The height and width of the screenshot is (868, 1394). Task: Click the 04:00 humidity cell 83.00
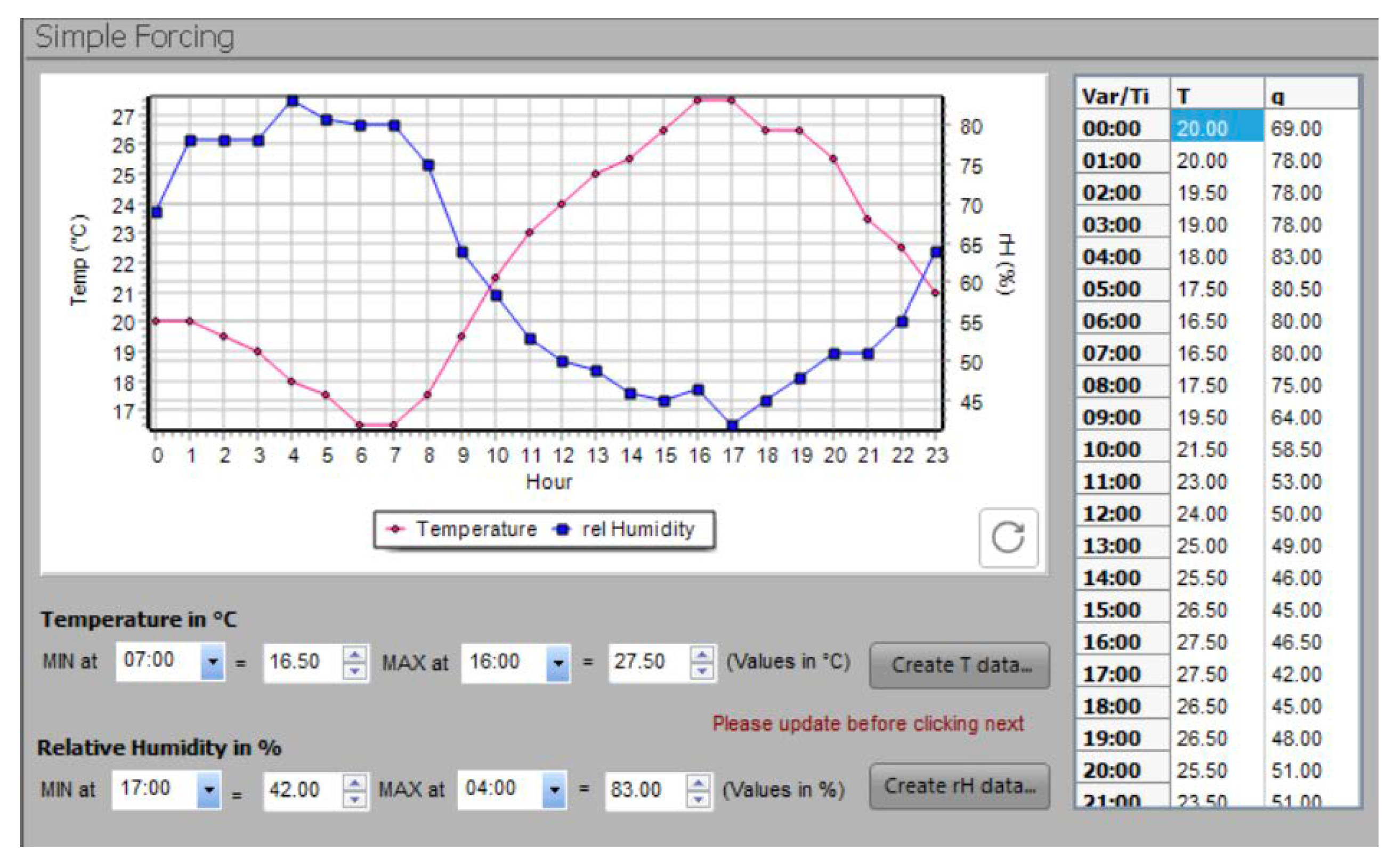pos(1296,257)
